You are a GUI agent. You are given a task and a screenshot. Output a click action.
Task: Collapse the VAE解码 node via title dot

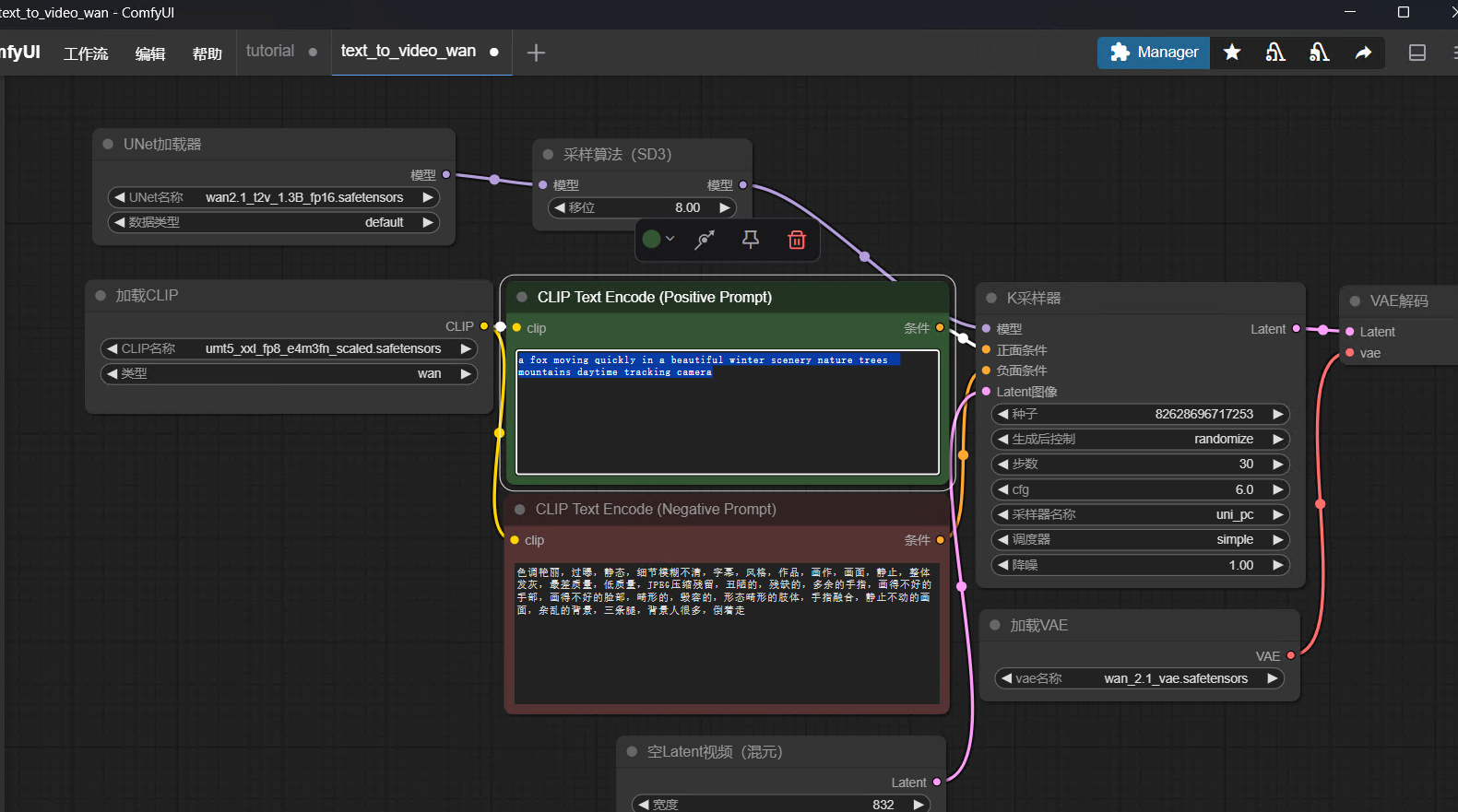tap(1355, 300)
